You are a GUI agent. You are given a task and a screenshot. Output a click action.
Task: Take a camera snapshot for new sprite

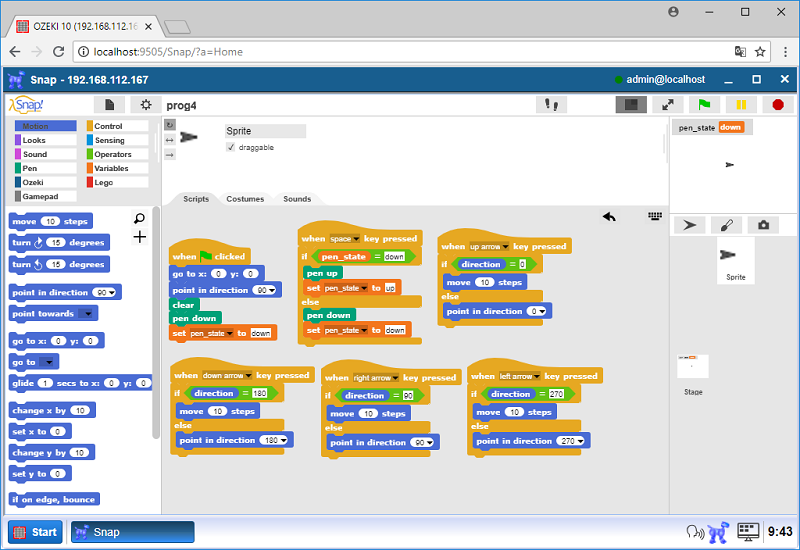(762, 226)
